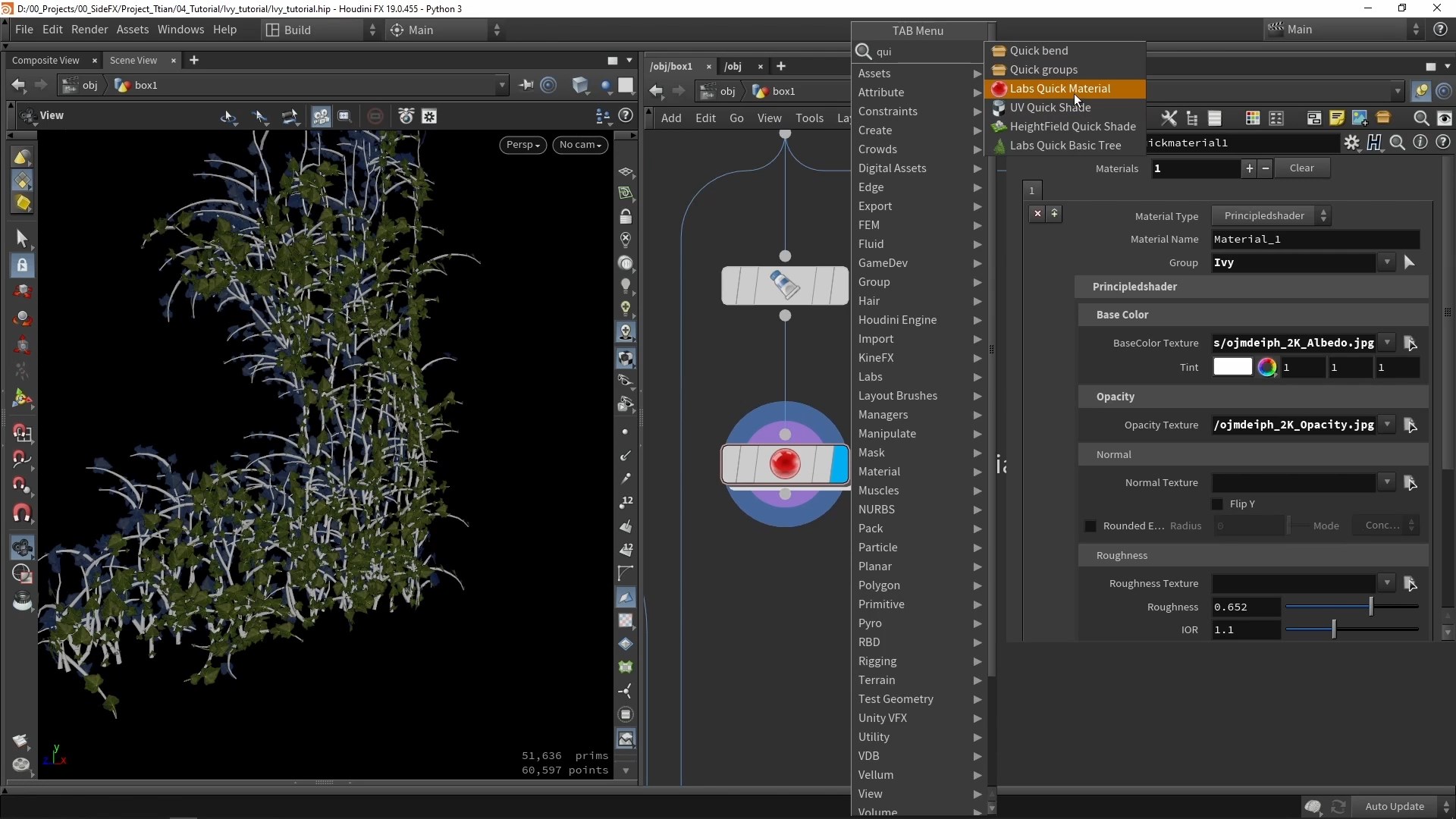Click tree view list icon in network toolbar
The width and height of the screenshot is (1456, 819).
[x=1192, y=118]
